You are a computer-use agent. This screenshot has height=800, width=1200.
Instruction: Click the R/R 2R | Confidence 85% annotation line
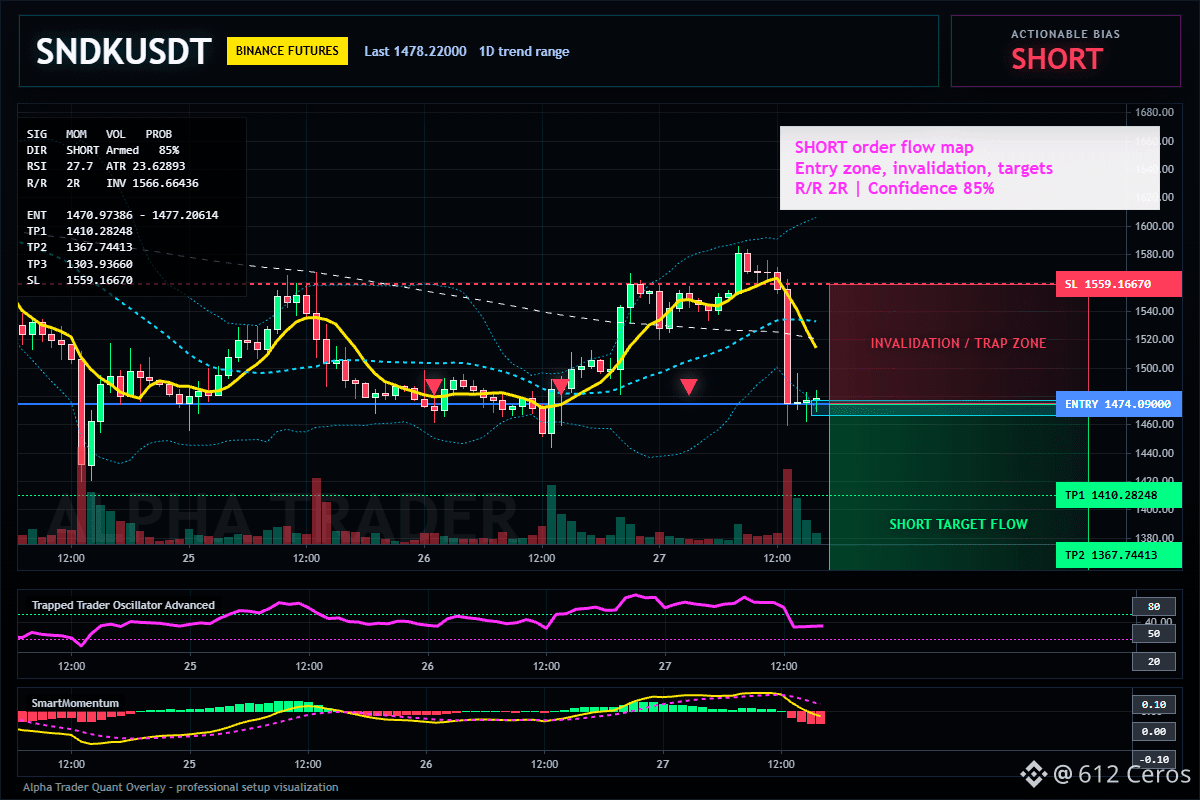point(895,188)
